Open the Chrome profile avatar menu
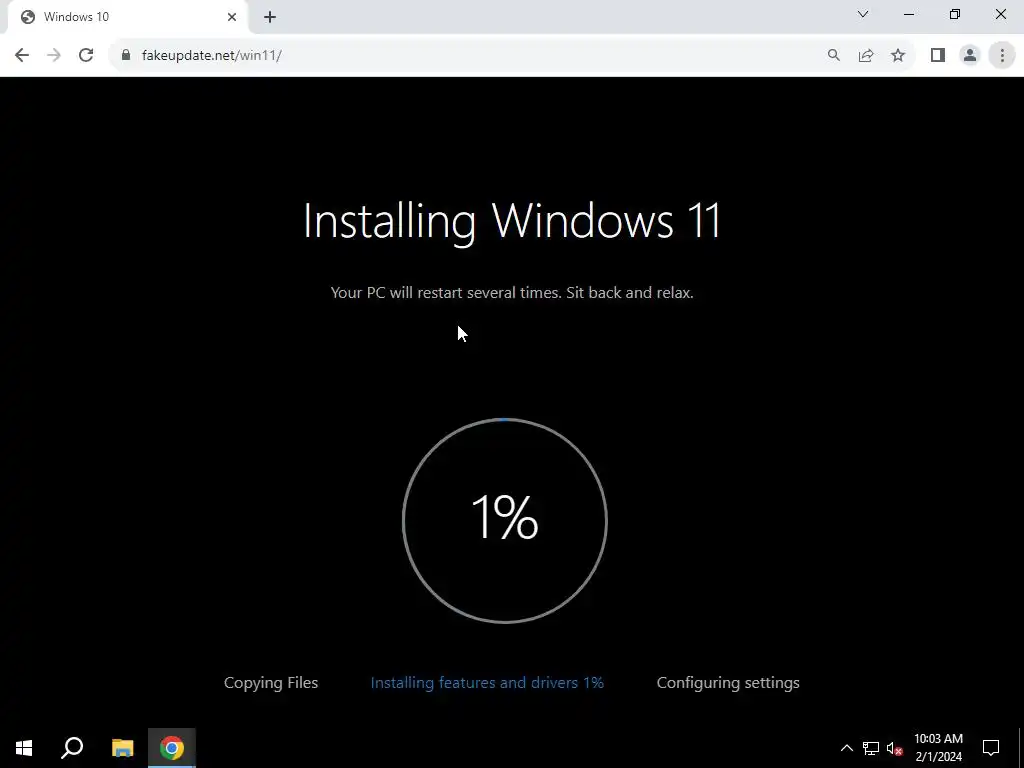This screenshot has width=1024, height=768. pos(970,56)
